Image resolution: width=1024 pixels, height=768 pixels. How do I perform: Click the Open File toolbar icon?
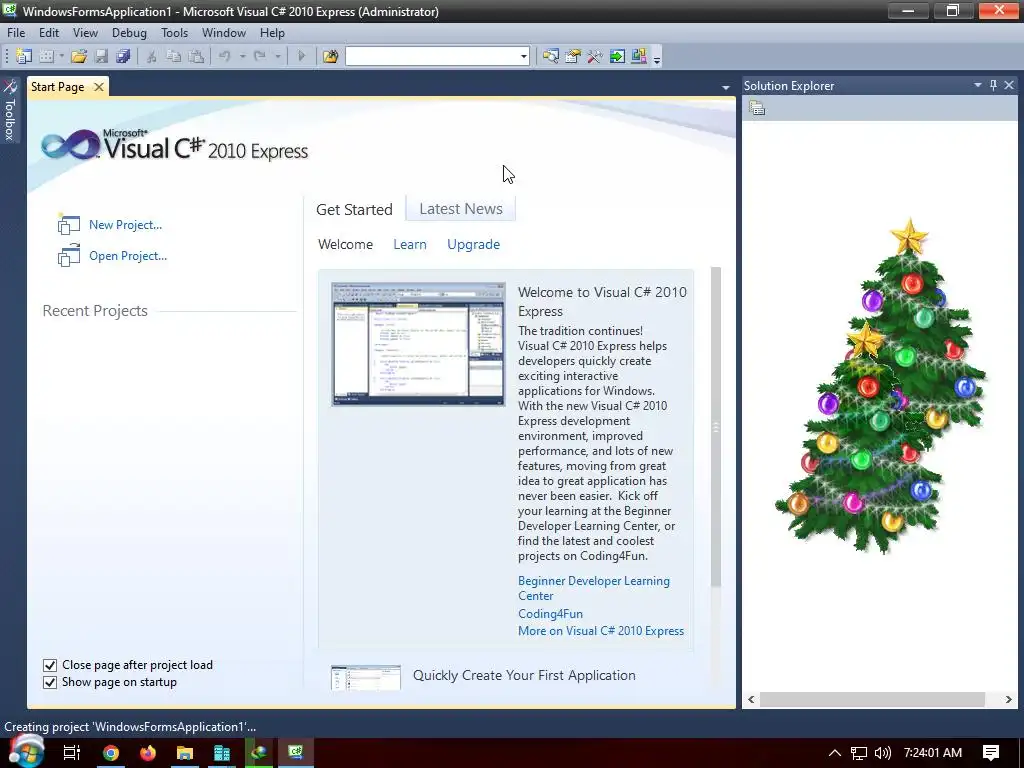[79, 57]
